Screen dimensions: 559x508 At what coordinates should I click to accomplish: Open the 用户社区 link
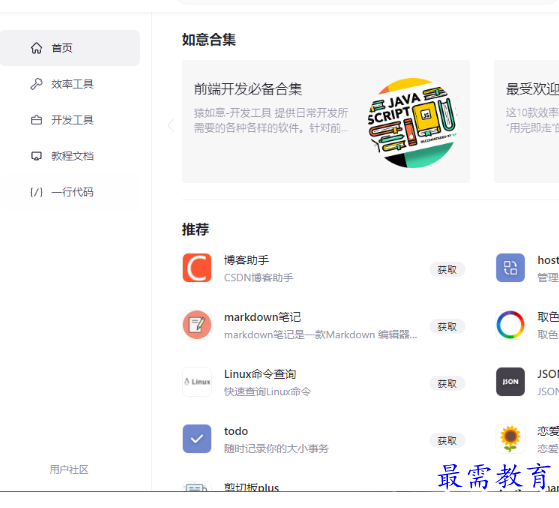tap(69, 469)
